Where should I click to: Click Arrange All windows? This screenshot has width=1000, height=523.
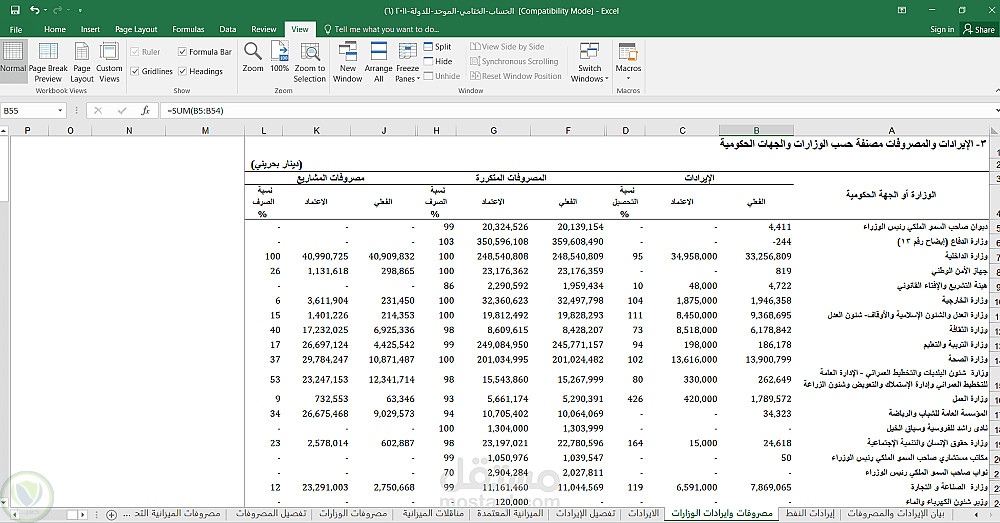pos(378,61)
